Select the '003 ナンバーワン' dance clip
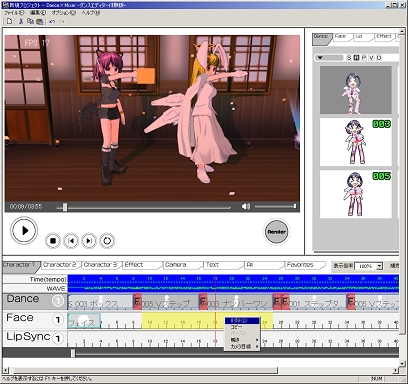 pos(240,301)
